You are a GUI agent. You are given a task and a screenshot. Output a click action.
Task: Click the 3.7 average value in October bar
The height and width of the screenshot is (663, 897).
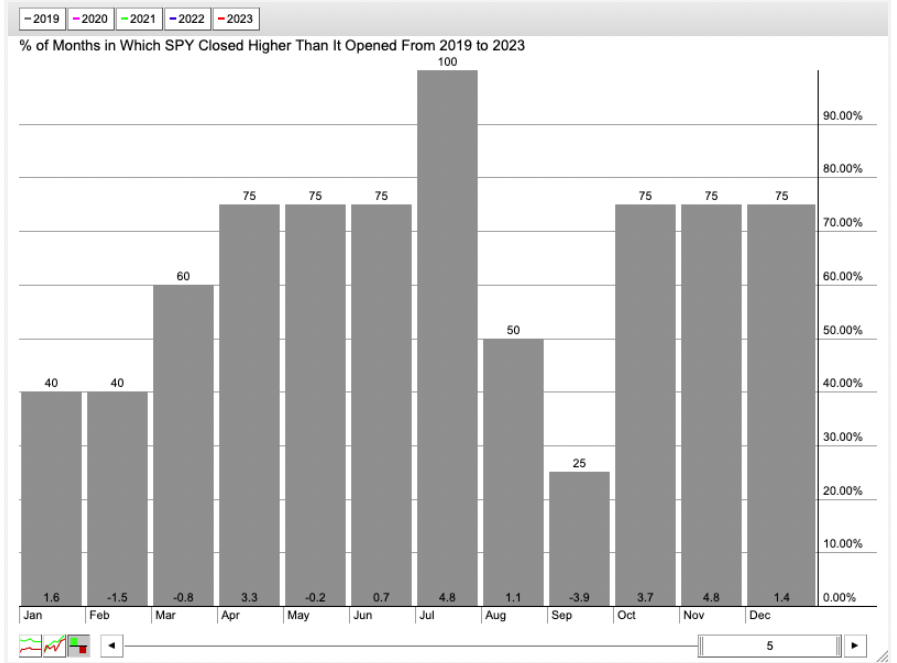645,597
